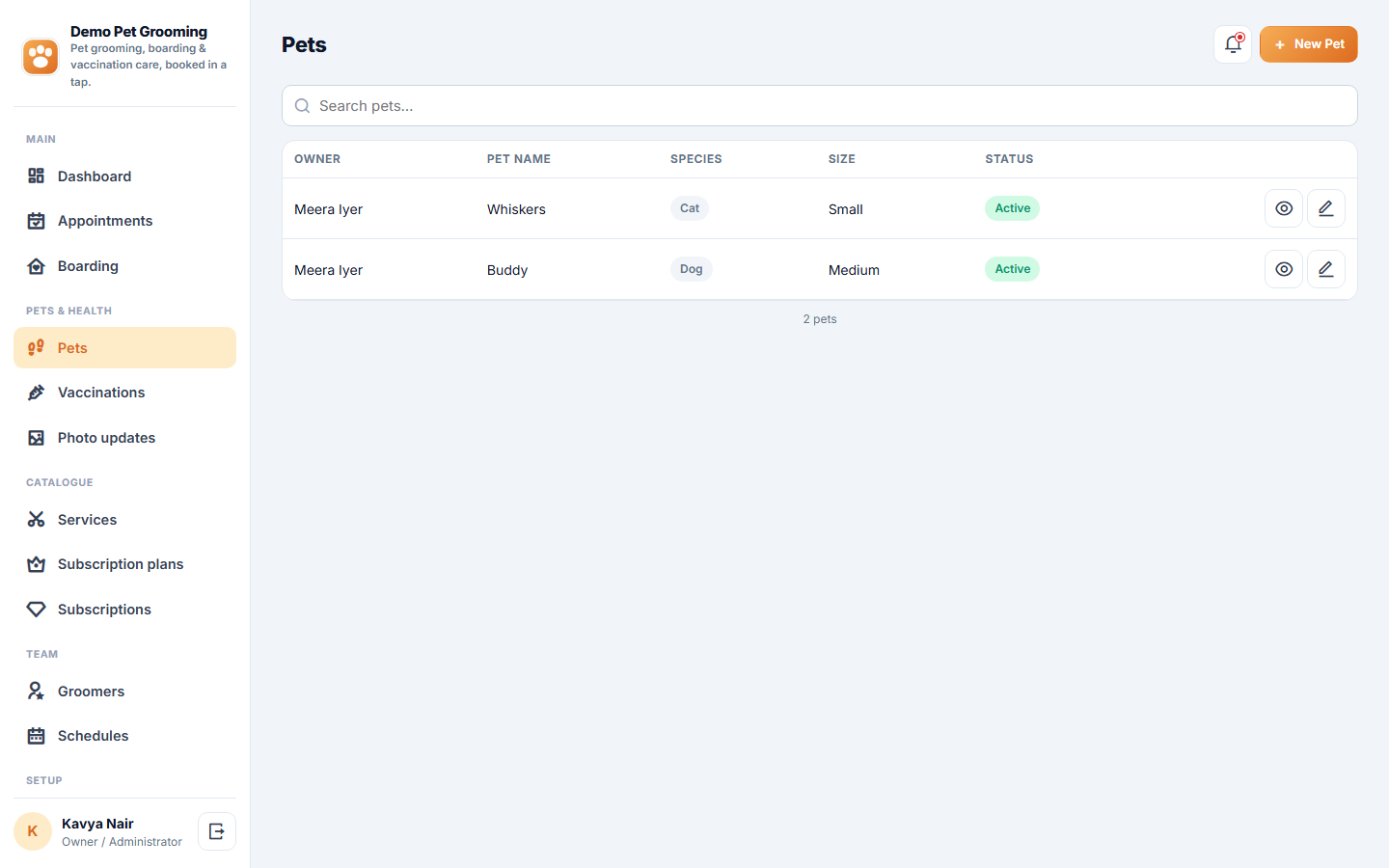The image size is (1389, 868).
Task: Click the Dog species badge
Action: 692,269
